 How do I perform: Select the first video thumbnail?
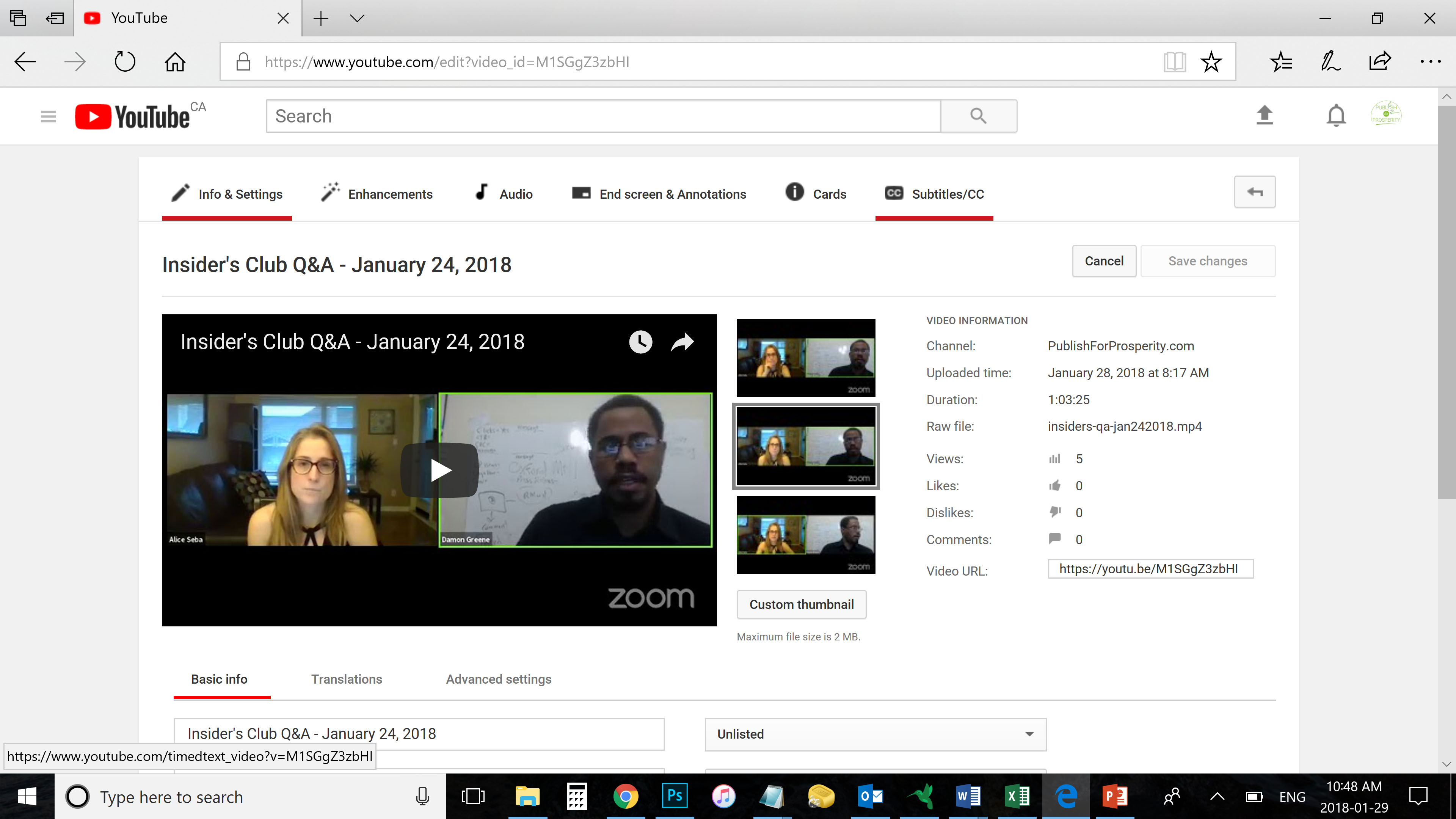(805, 358)
